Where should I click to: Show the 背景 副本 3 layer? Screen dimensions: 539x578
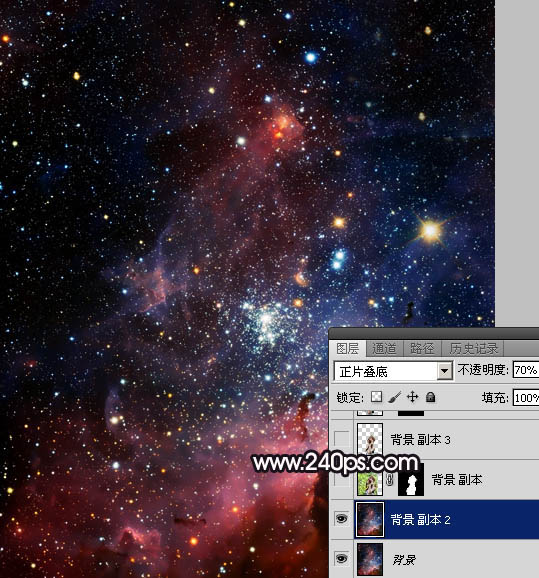[341, 439]
